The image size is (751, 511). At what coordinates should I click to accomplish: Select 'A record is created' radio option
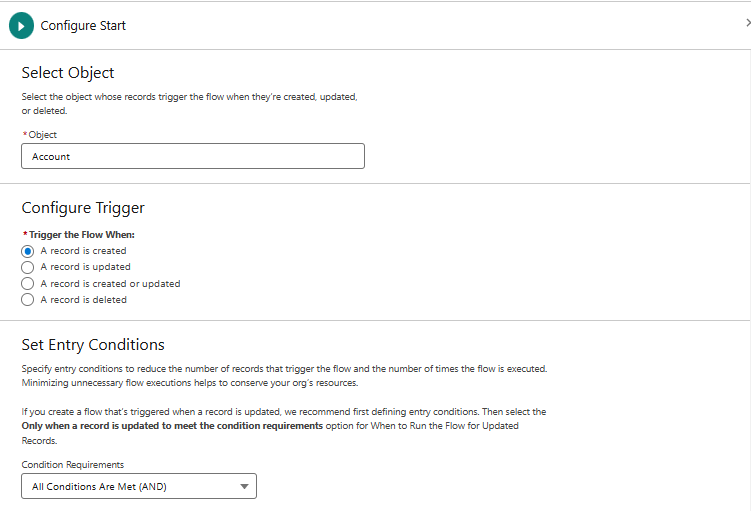[28, 251]
